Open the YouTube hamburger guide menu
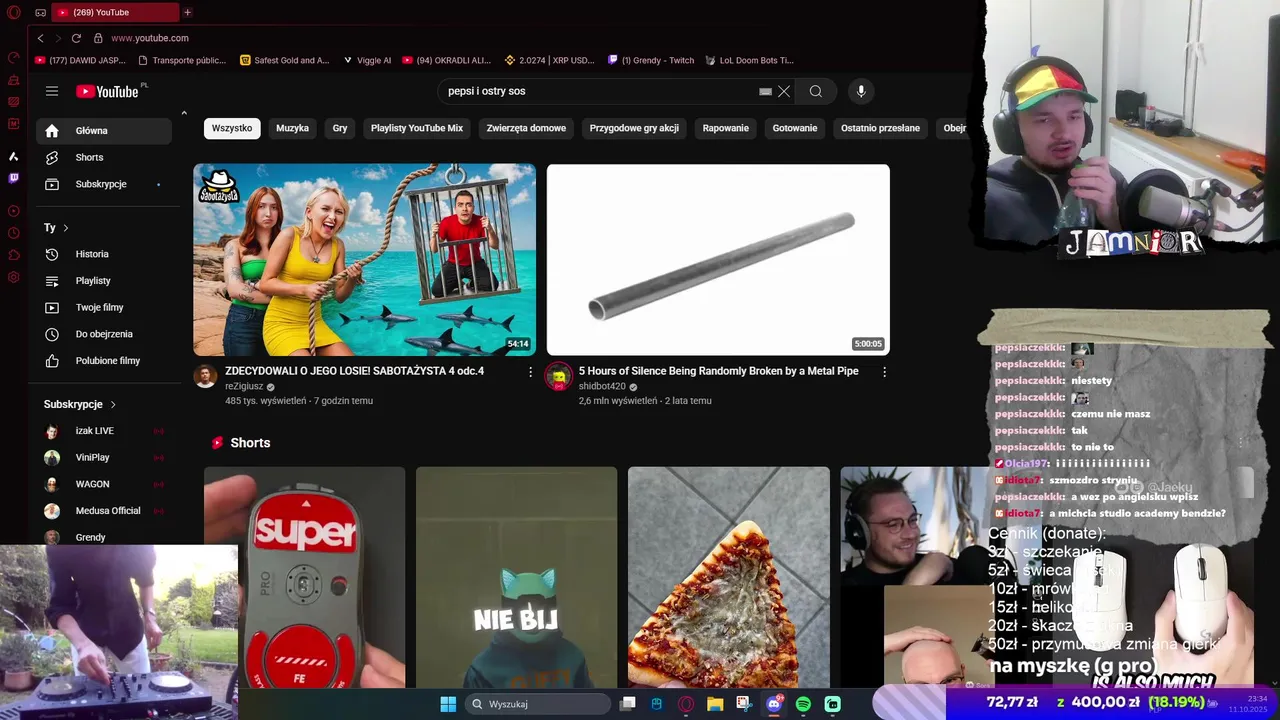The image size is (1280, 720). [x=52, y=91]
